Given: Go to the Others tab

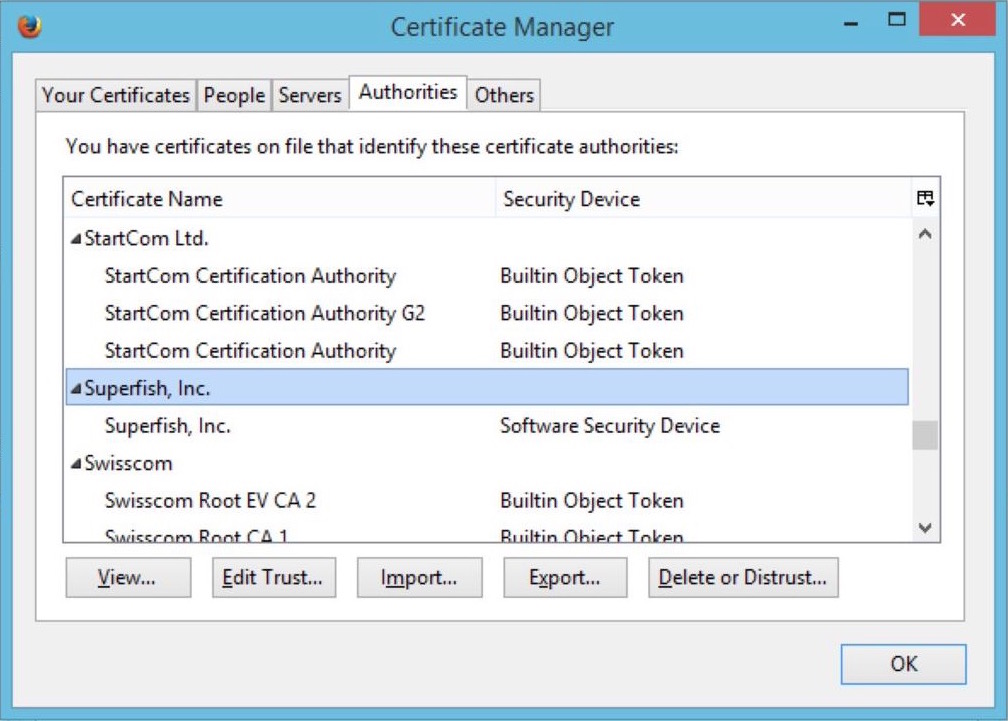Looking at the screenshot, I should [504, 95].
